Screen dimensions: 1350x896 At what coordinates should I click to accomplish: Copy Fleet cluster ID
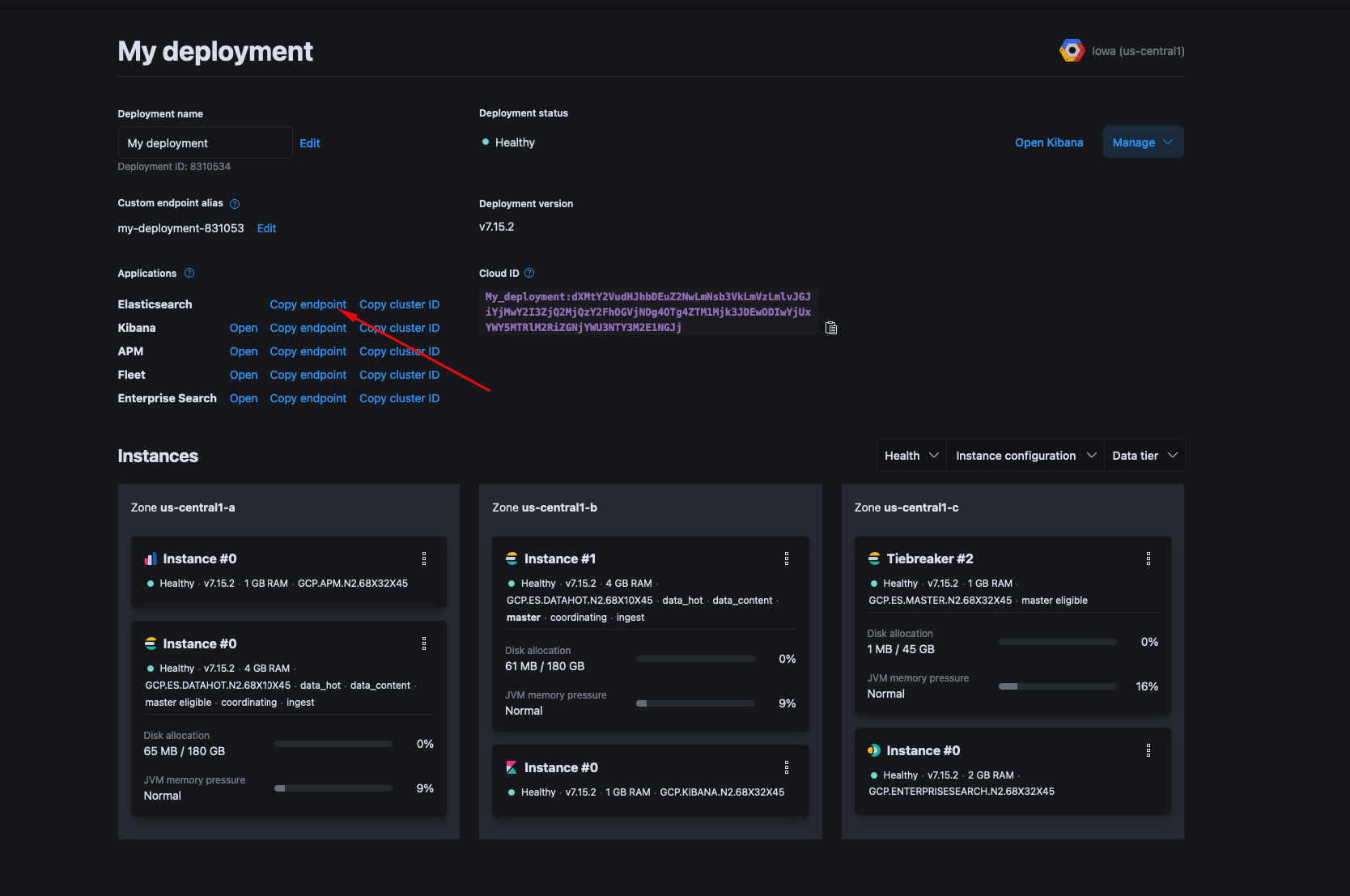pos(399,375)
